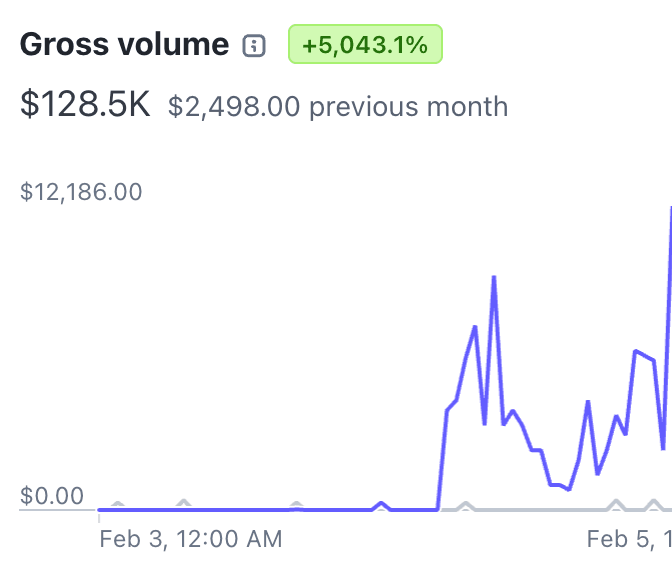The height and width of the screenshot is (576, 672).
Task: Click the tallest purple peak mid-chart
Action: coord(494,277)
